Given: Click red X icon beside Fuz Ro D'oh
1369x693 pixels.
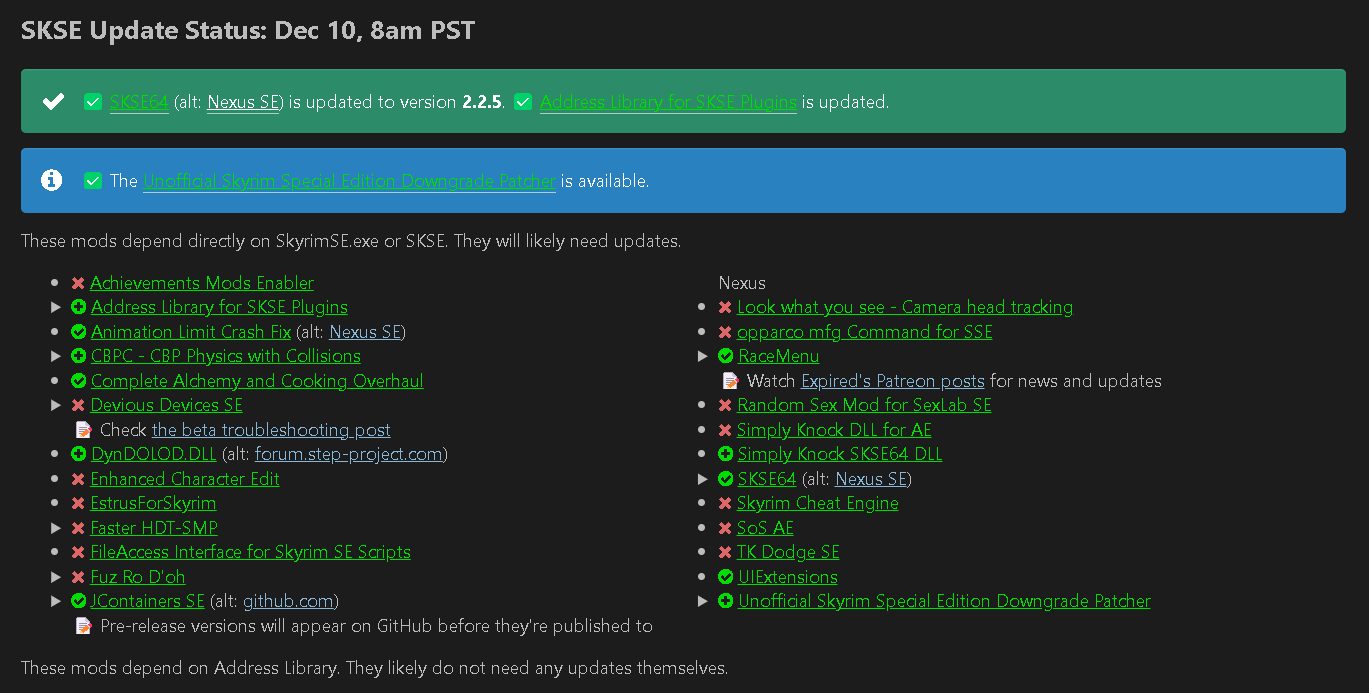Looking at the screenshot, I should click(78, 577).
